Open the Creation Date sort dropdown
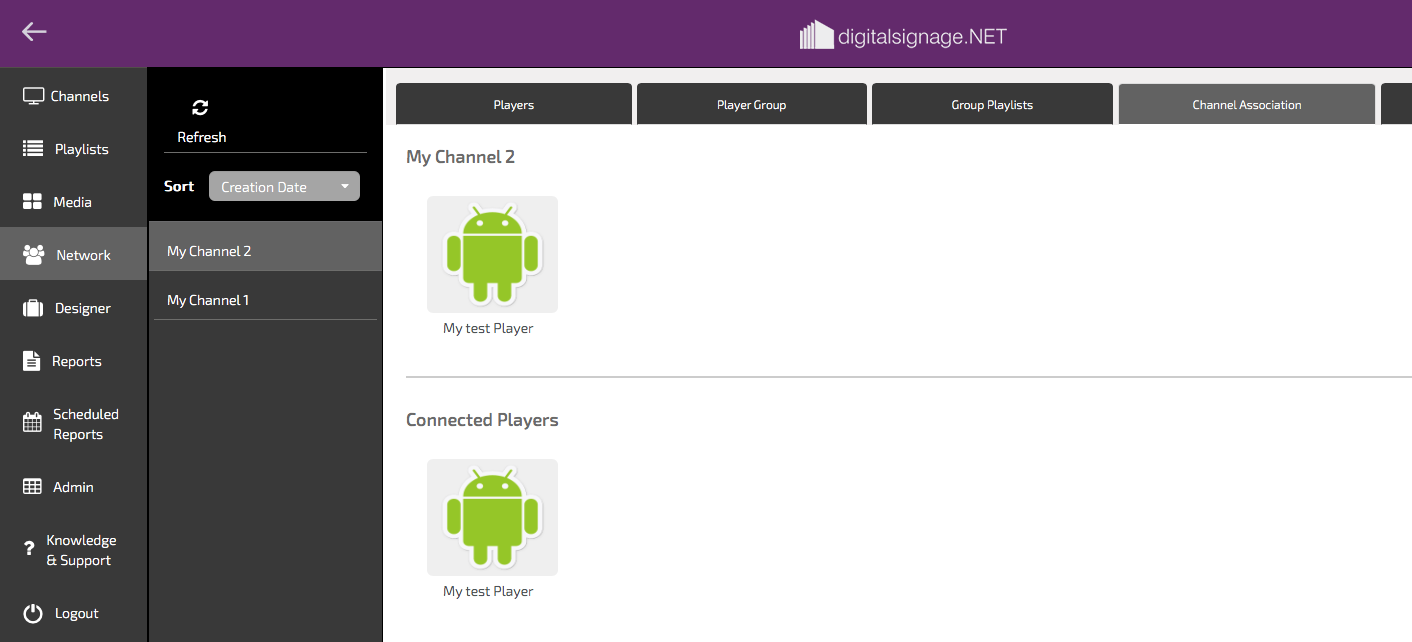This screenshot has height=642, width=1412. [x=284, y=186]
